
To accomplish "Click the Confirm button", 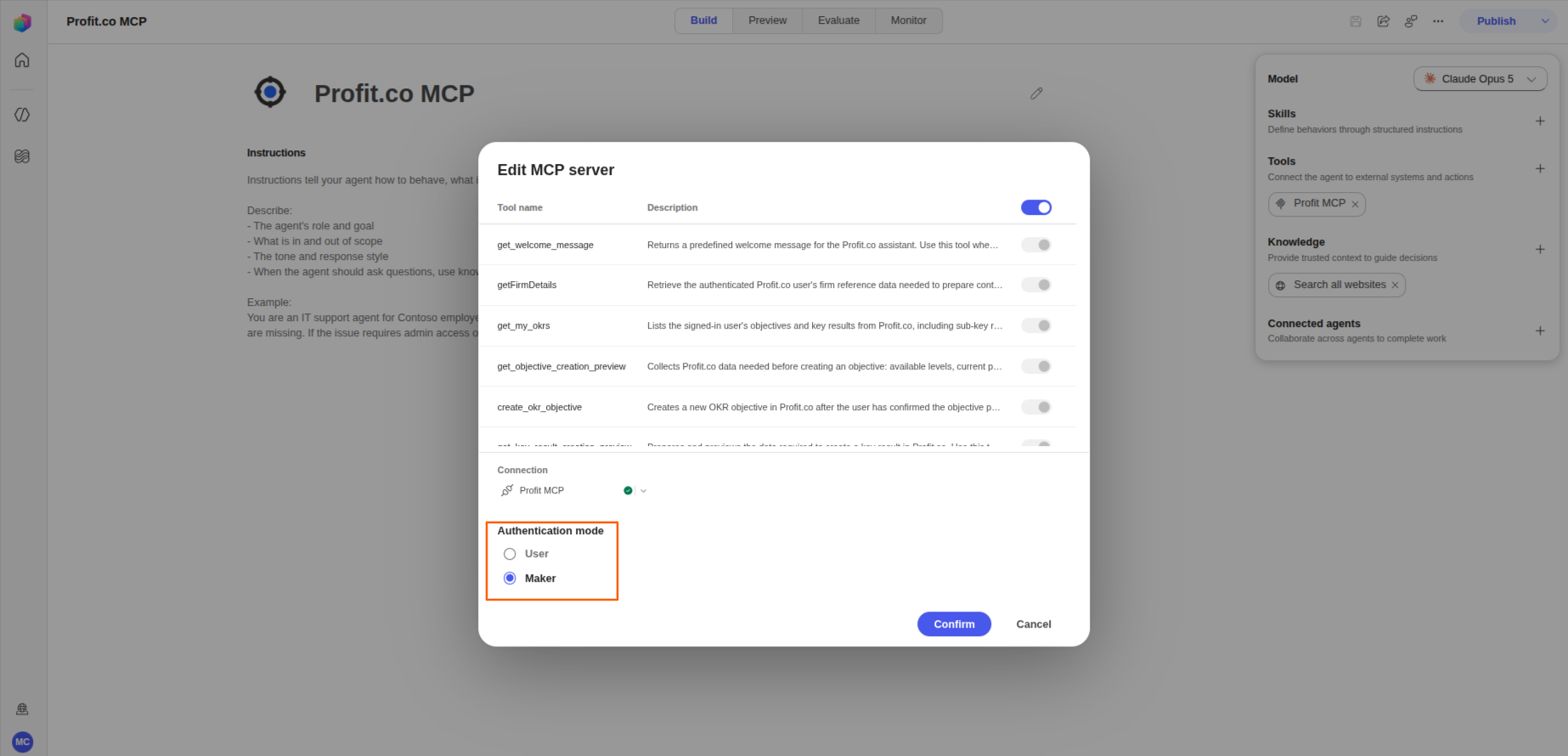I will (x=954, y=624).
